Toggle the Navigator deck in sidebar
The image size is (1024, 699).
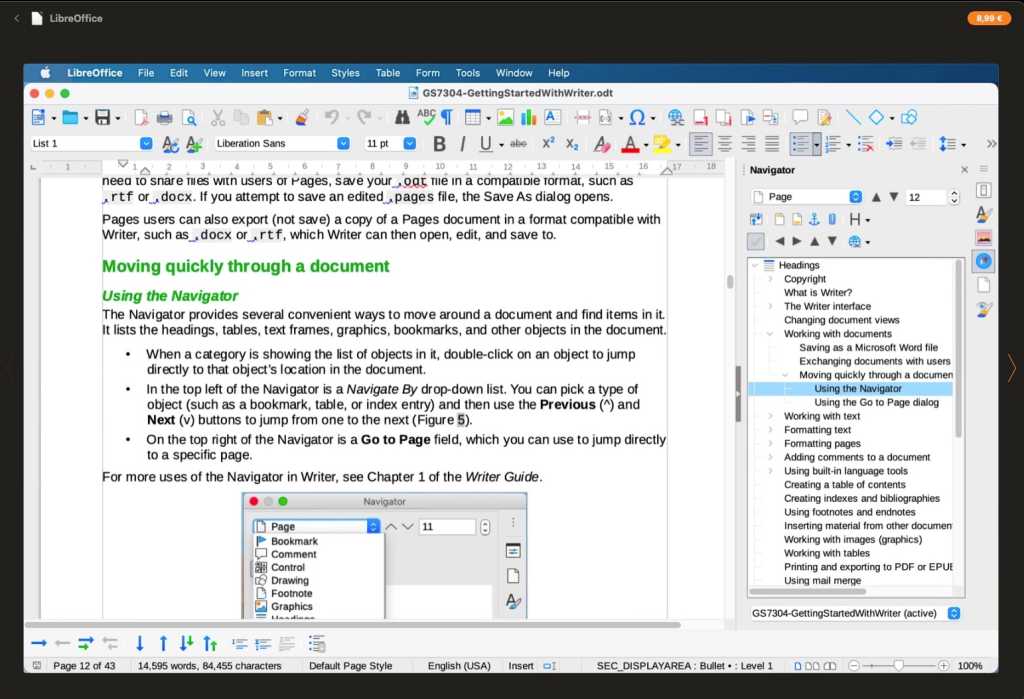[984, 261]
